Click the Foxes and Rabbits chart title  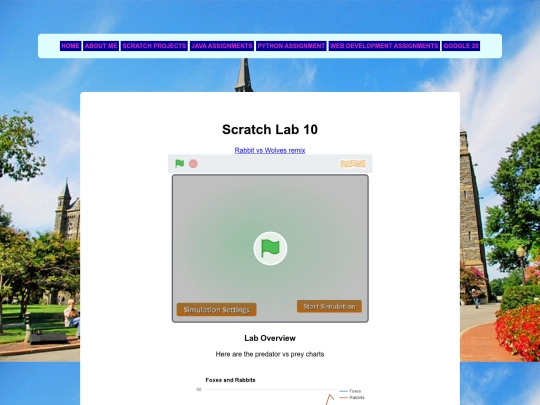[230, 380]
